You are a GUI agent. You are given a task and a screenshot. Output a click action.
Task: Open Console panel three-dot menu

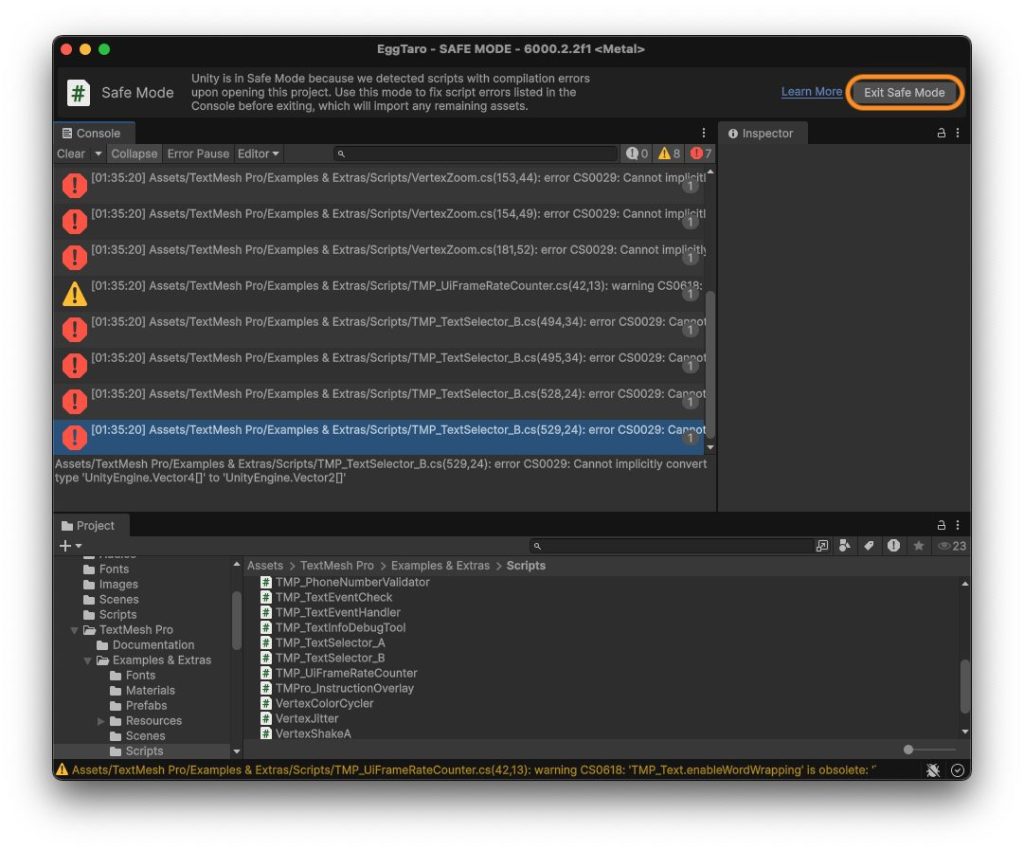[x=703, y=133]
